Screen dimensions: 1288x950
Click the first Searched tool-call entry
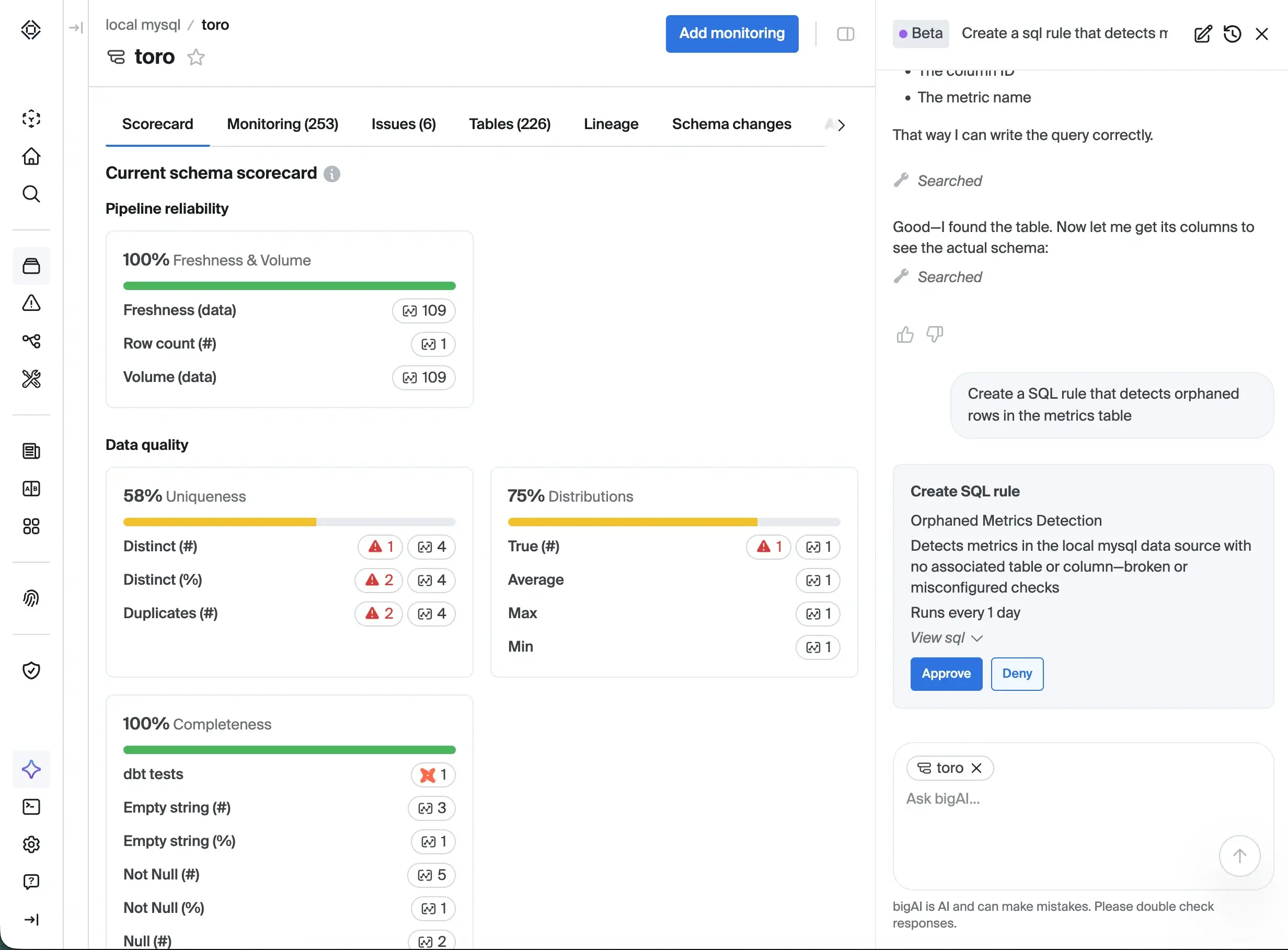tap(938, 181)
